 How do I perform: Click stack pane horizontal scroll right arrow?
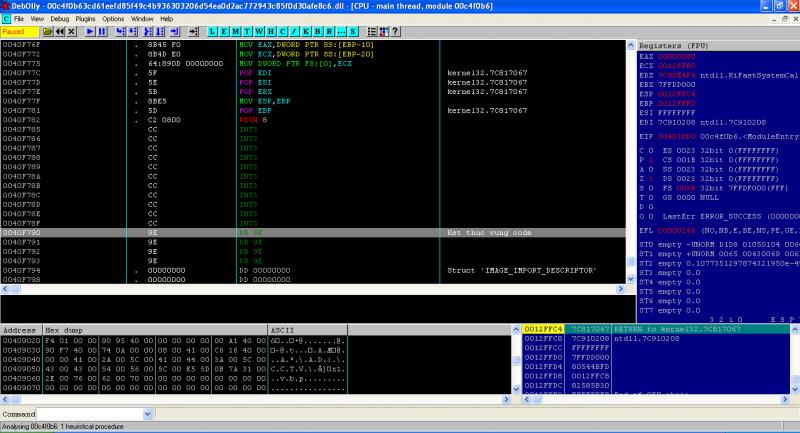[785, 399]
